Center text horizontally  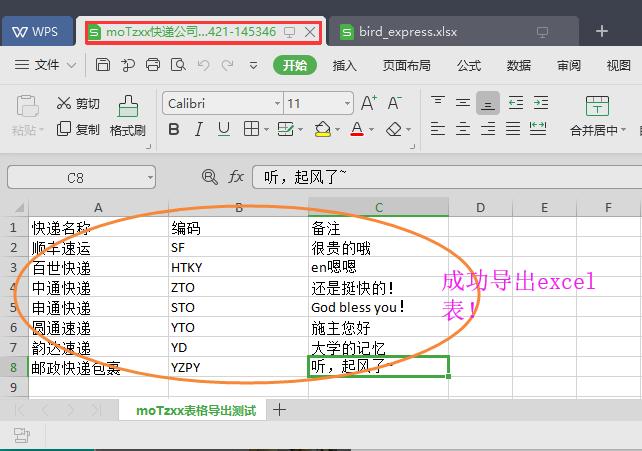[x=463, y=129]
